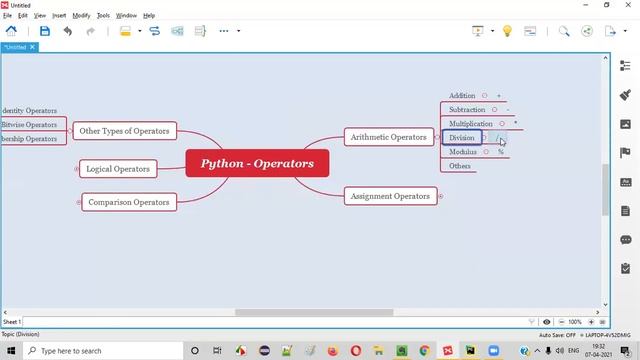Open the Outline side panel
This screenshot has width=640, height=360.
(625, 66)
